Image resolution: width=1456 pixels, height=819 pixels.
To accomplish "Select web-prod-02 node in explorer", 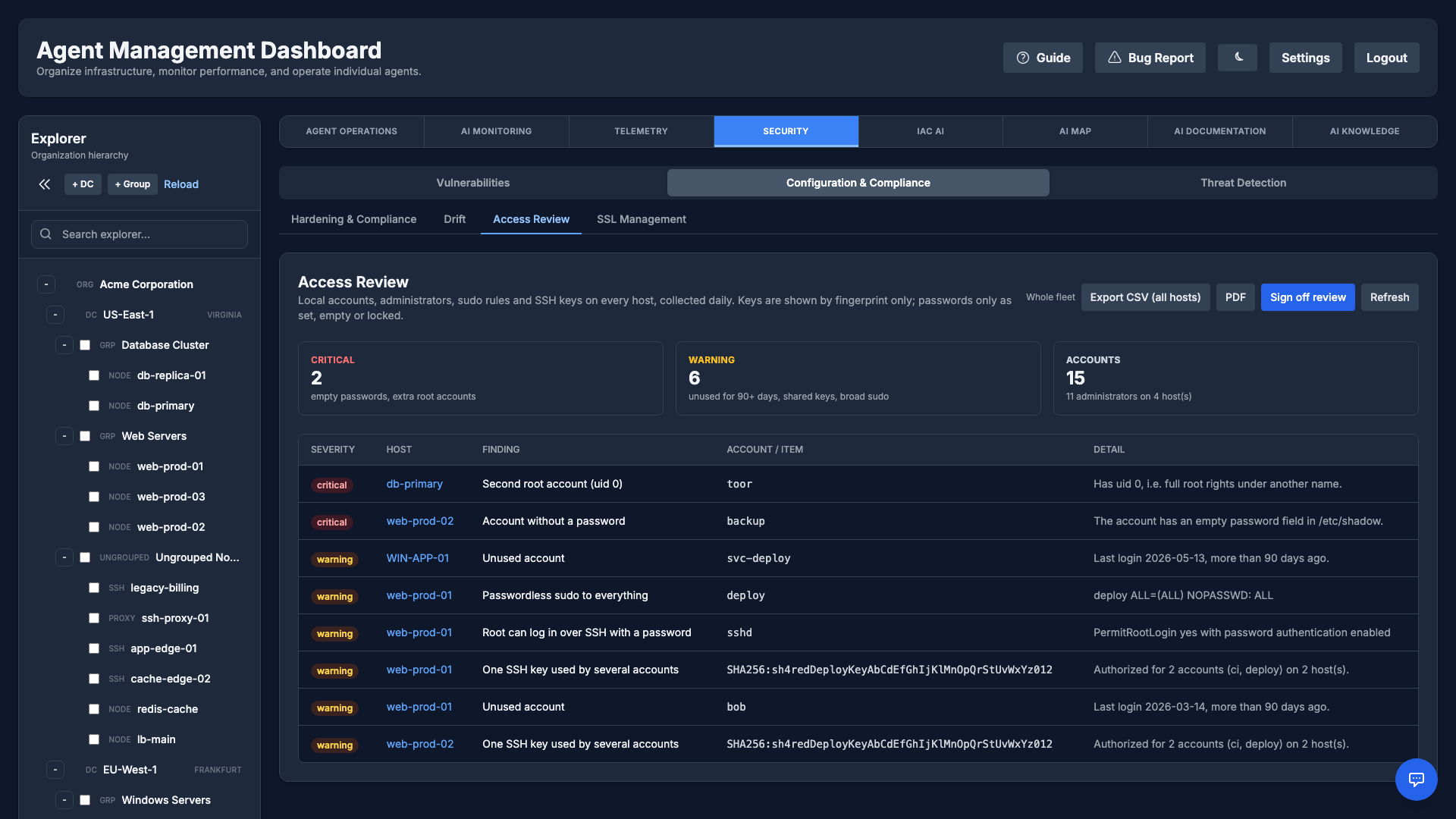I will (x=171, y=527).
